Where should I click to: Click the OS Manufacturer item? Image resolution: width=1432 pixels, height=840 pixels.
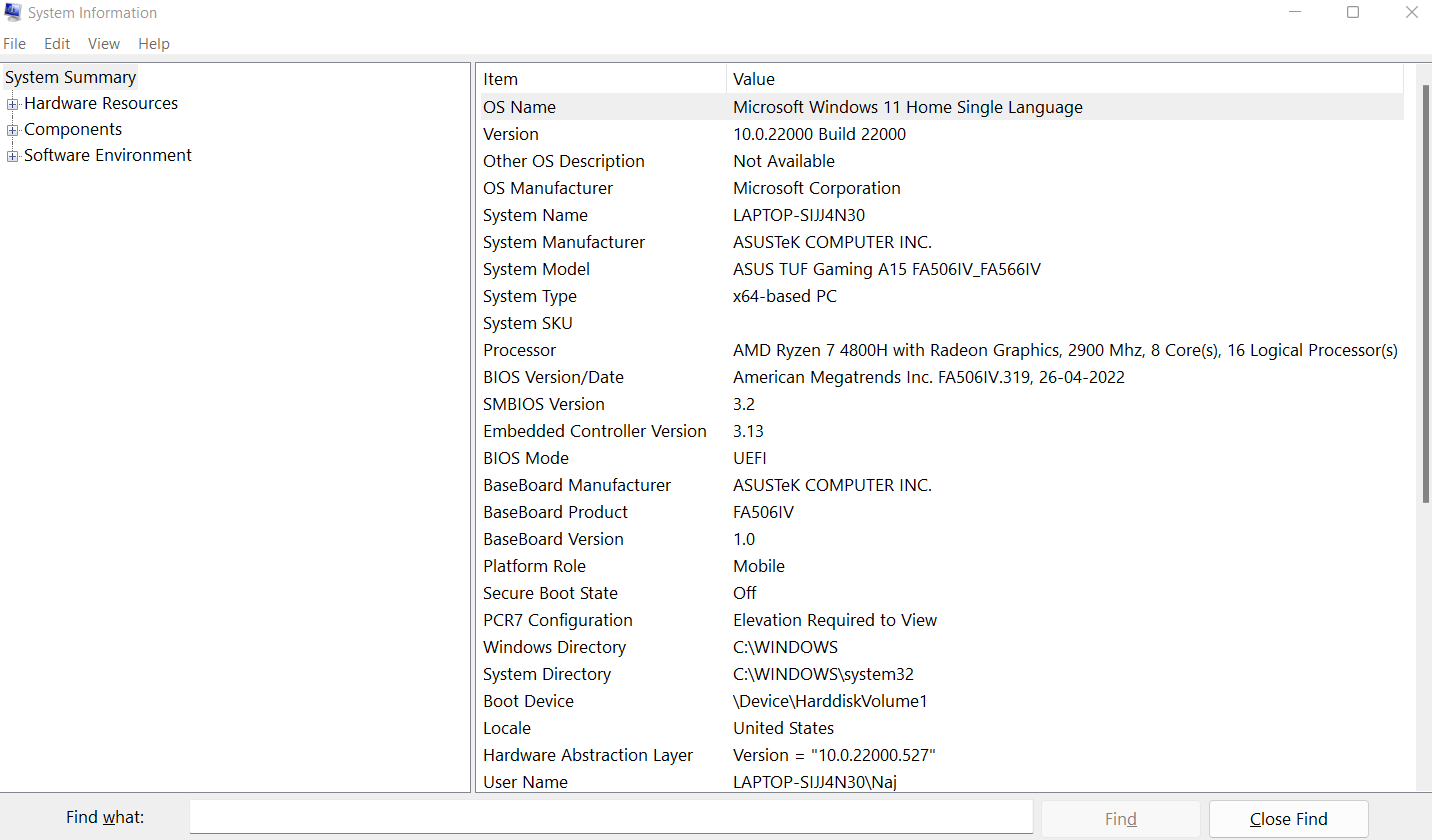(548, 188)
